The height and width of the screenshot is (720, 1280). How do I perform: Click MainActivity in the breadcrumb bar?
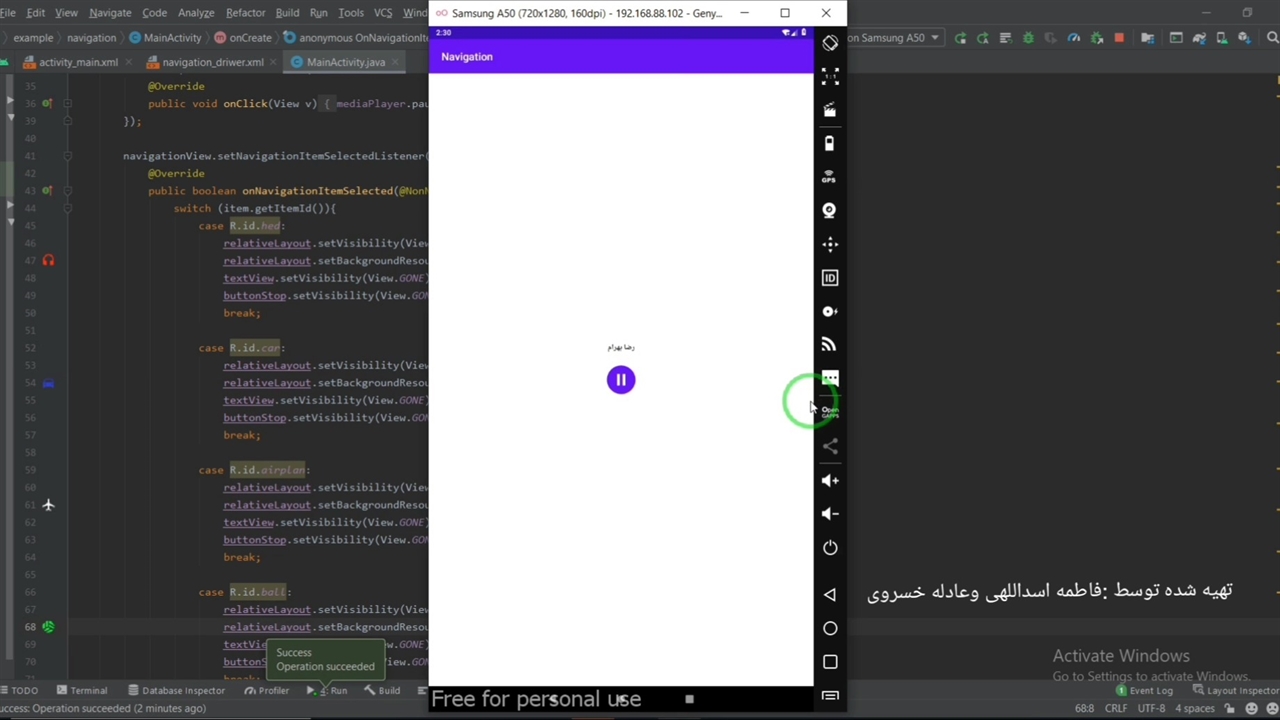click(x=172, y=38)
